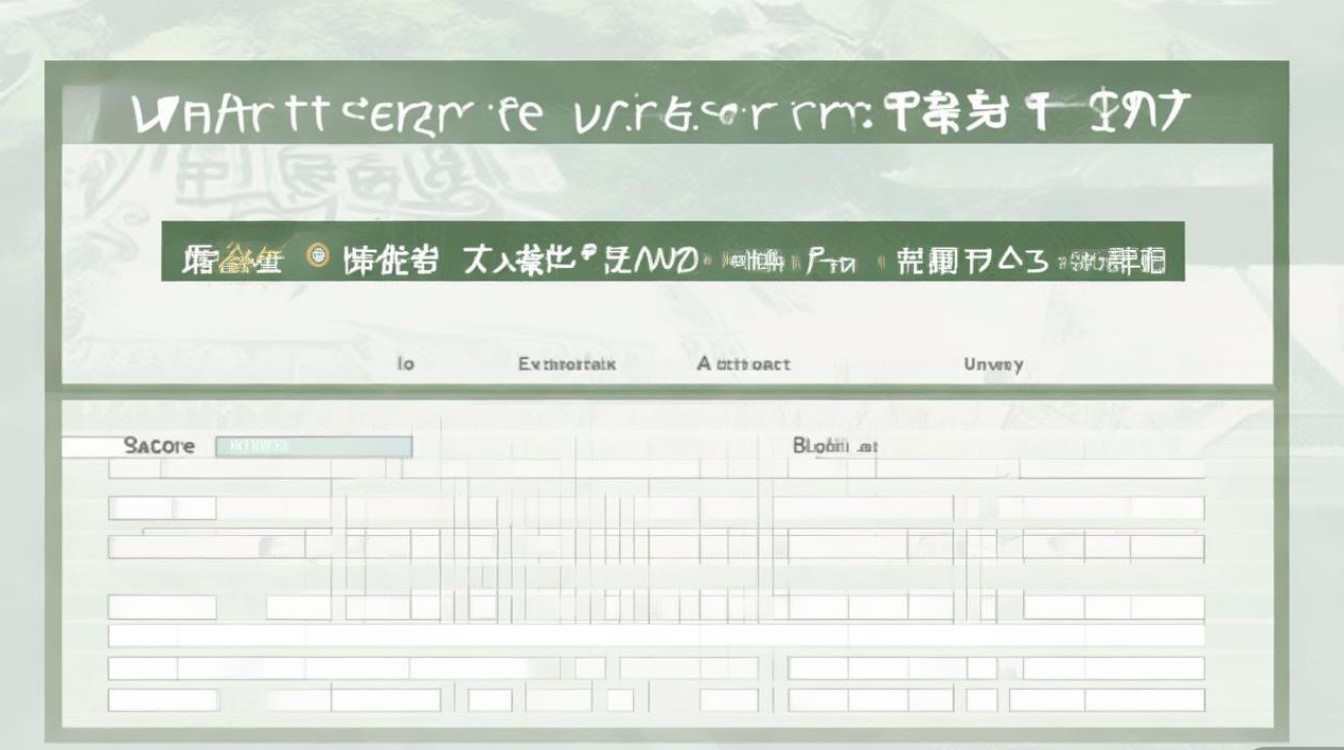Click the large title text in top banner

(660, 115)
